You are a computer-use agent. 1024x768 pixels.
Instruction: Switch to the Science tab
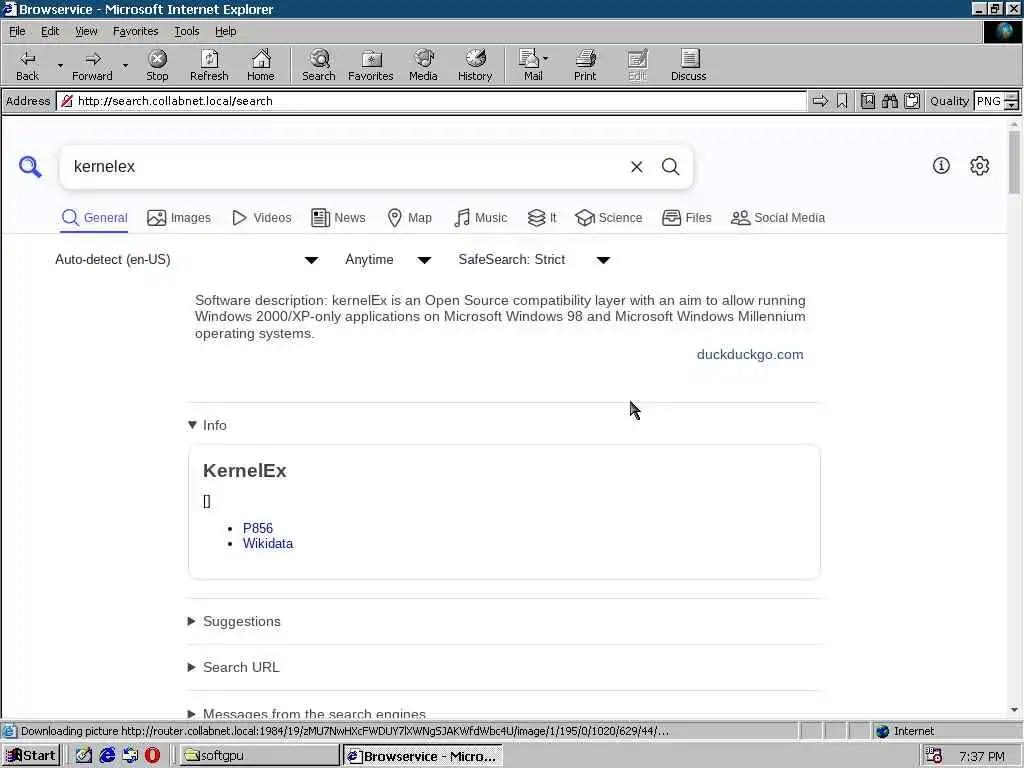click(x=609, y=217)
